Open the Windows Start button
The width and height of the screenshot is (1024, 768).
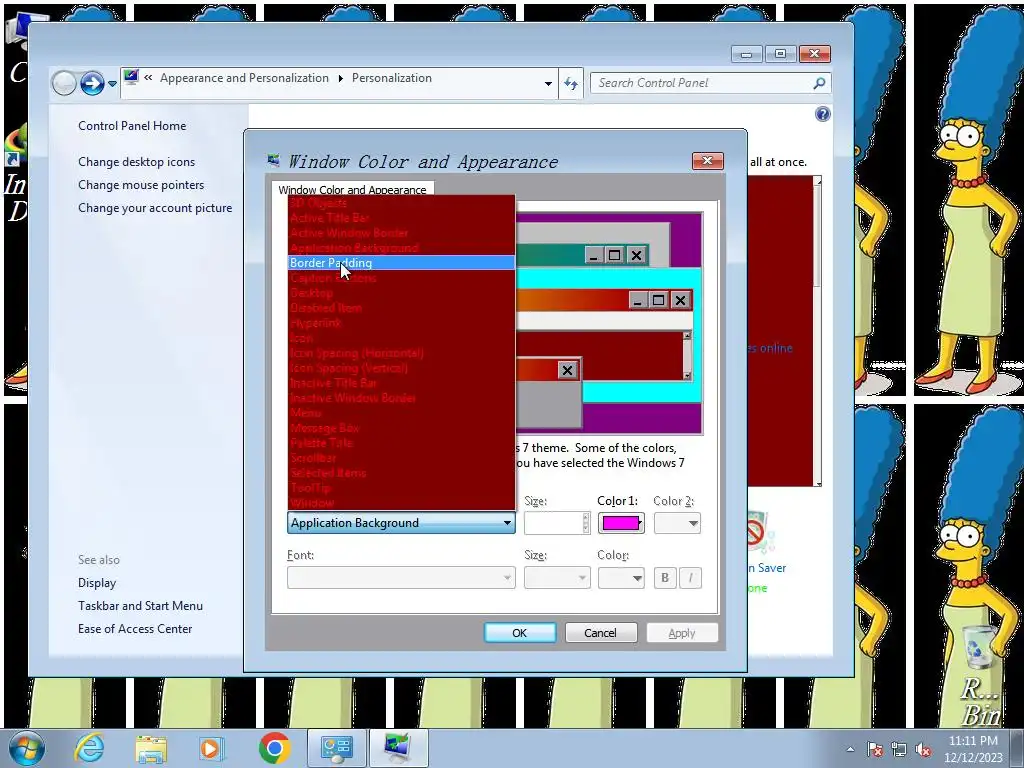click(x=26, y=748)
